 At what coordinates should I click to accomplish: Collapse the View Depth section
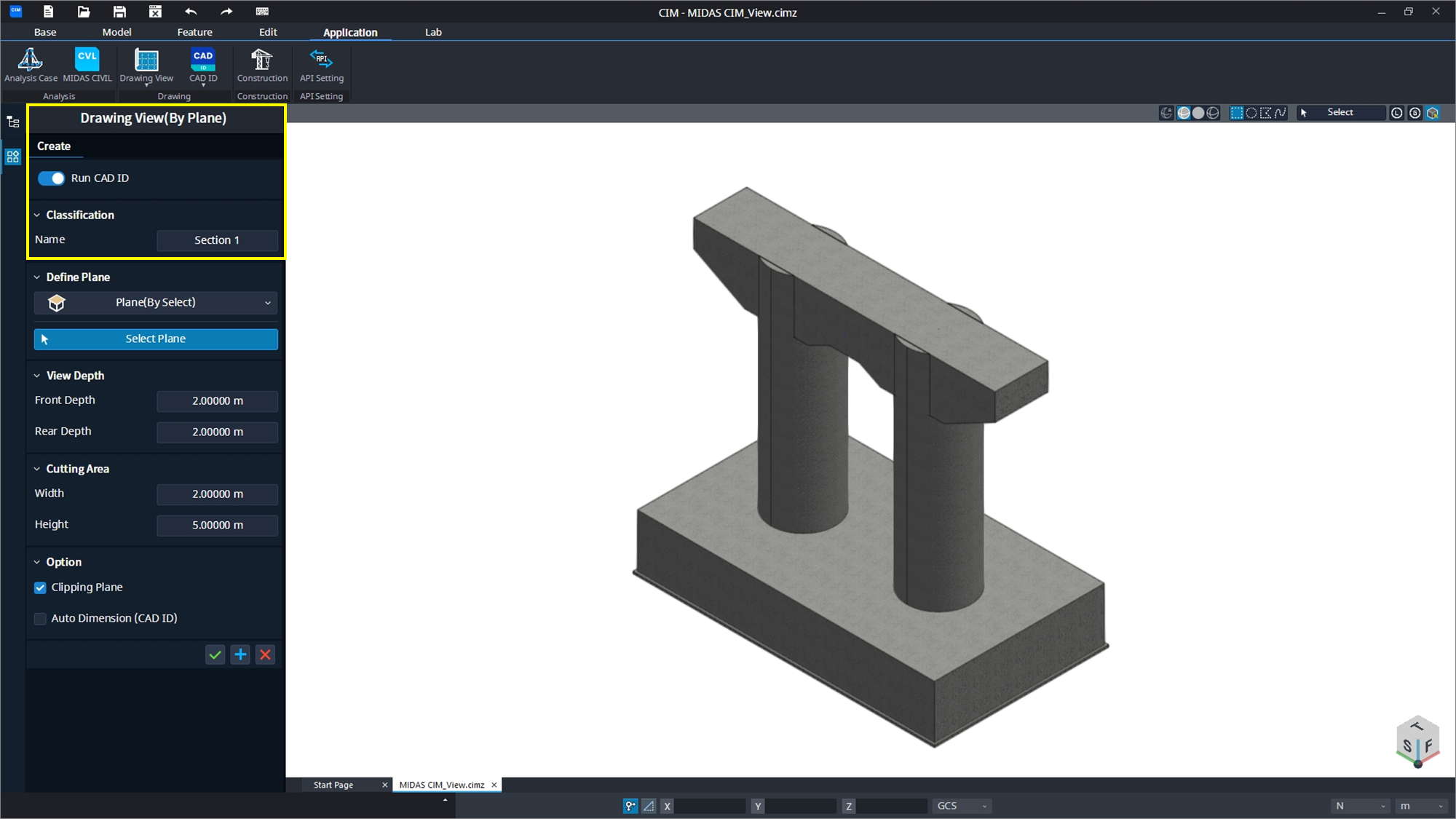coord(37,376)
